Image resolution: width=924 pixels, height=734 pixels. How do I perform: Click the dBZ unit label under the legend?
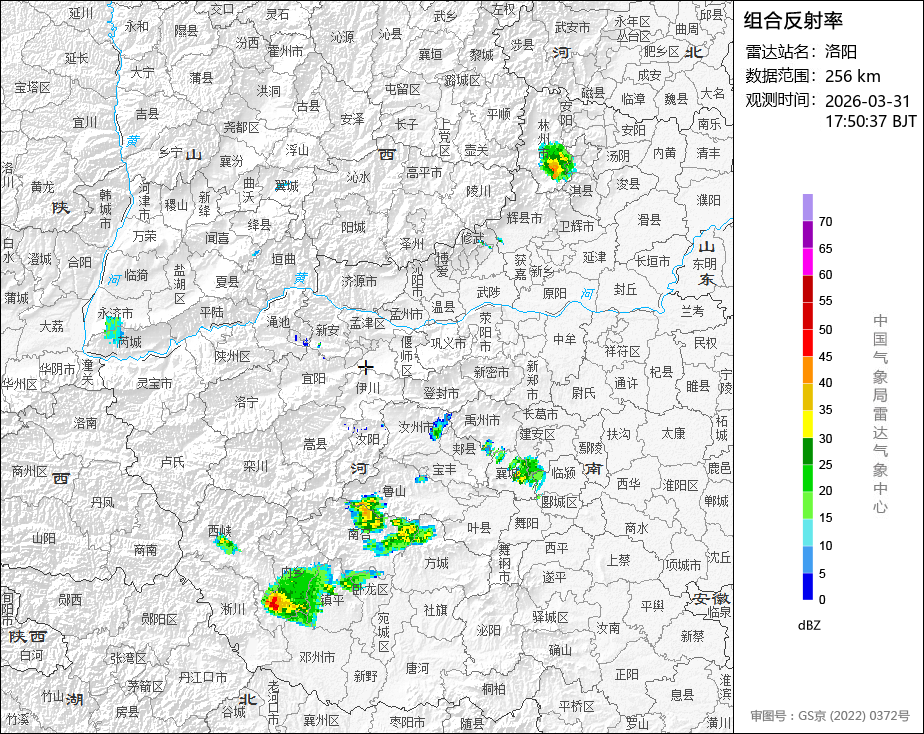[809, 625]
